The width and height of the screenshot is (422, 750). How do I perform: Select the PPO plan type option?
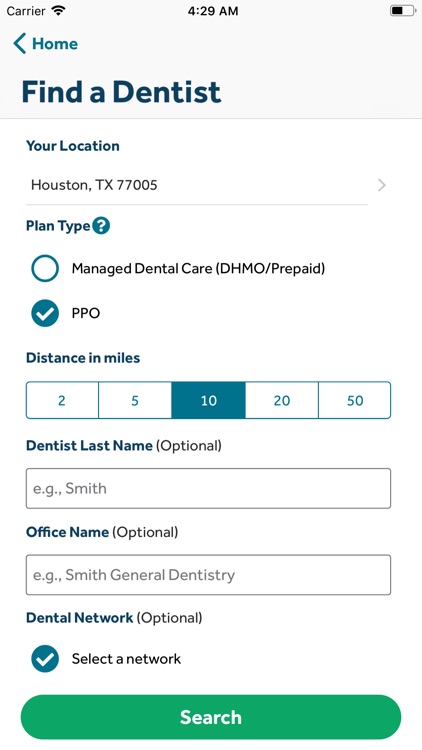[45, 313]
